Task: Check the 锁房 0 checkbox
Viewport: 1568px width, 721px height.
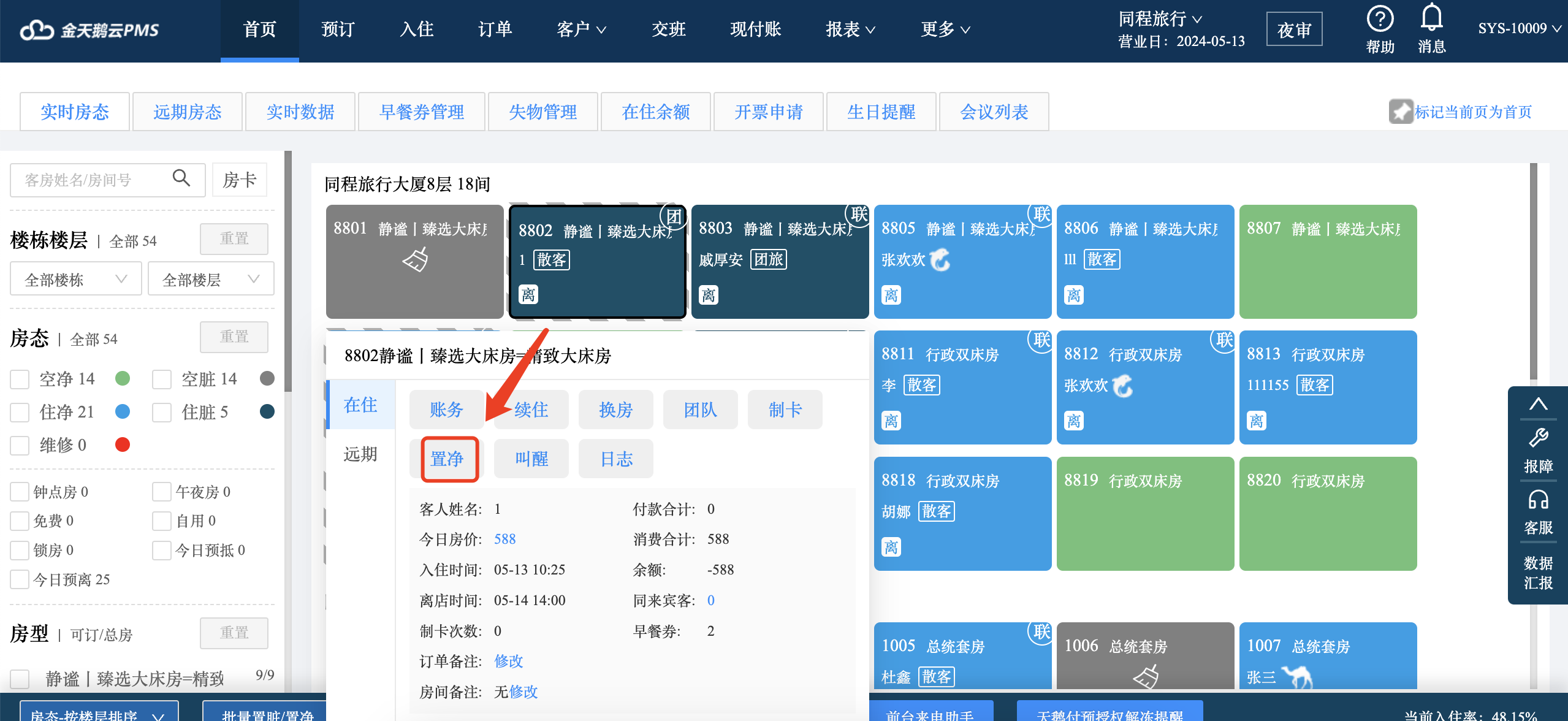Action: click(20, 551)
